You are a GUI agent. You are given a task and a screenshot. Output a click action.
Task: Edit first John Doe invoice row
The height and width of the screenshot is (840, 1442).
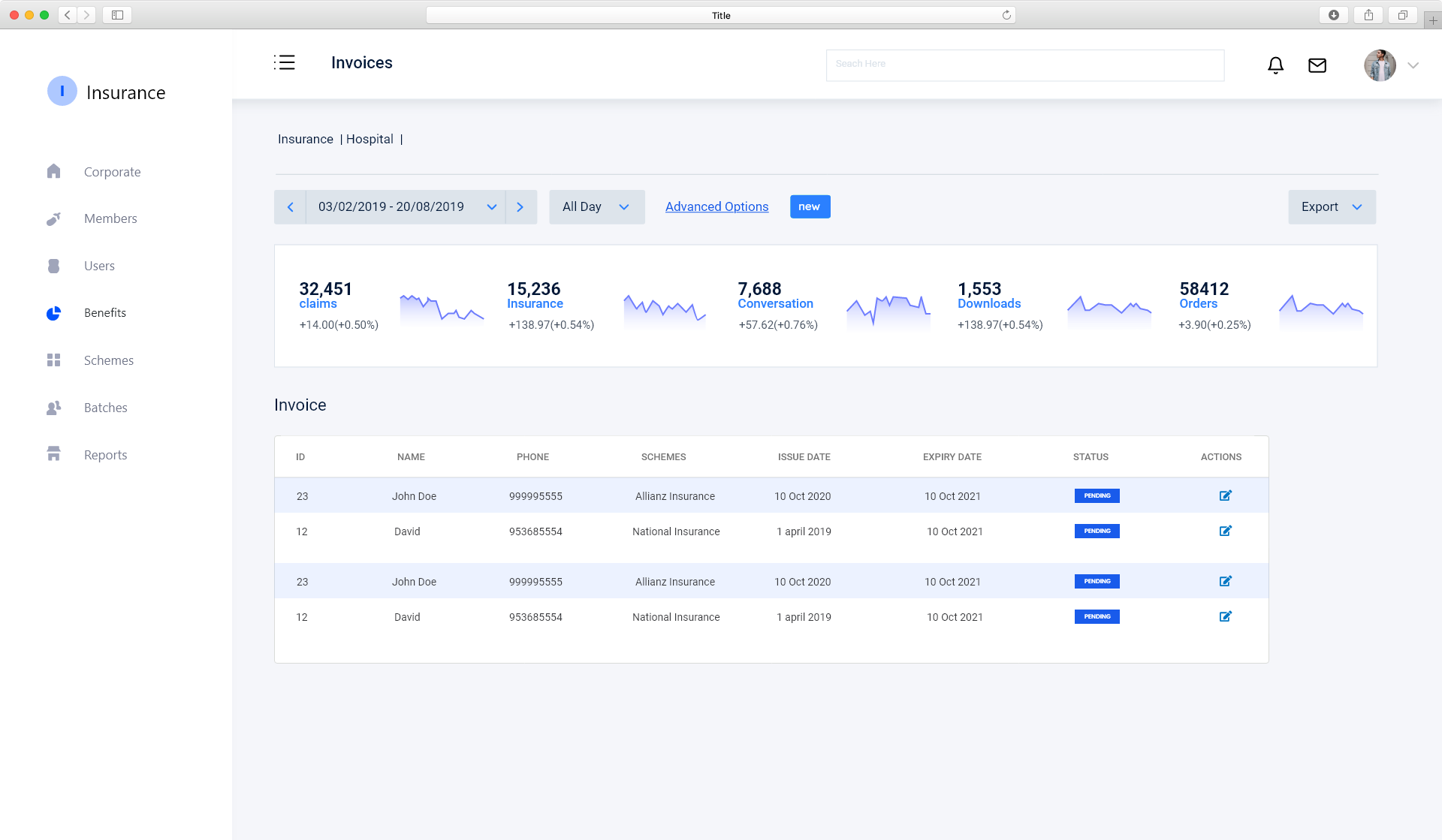point(1225,495)
